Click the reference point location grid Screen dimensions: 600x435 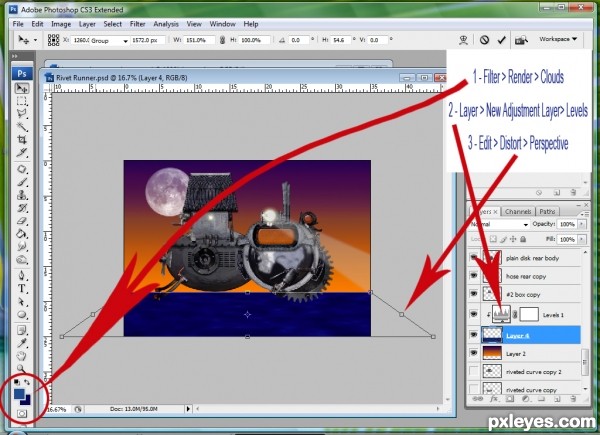coord(53,40)
